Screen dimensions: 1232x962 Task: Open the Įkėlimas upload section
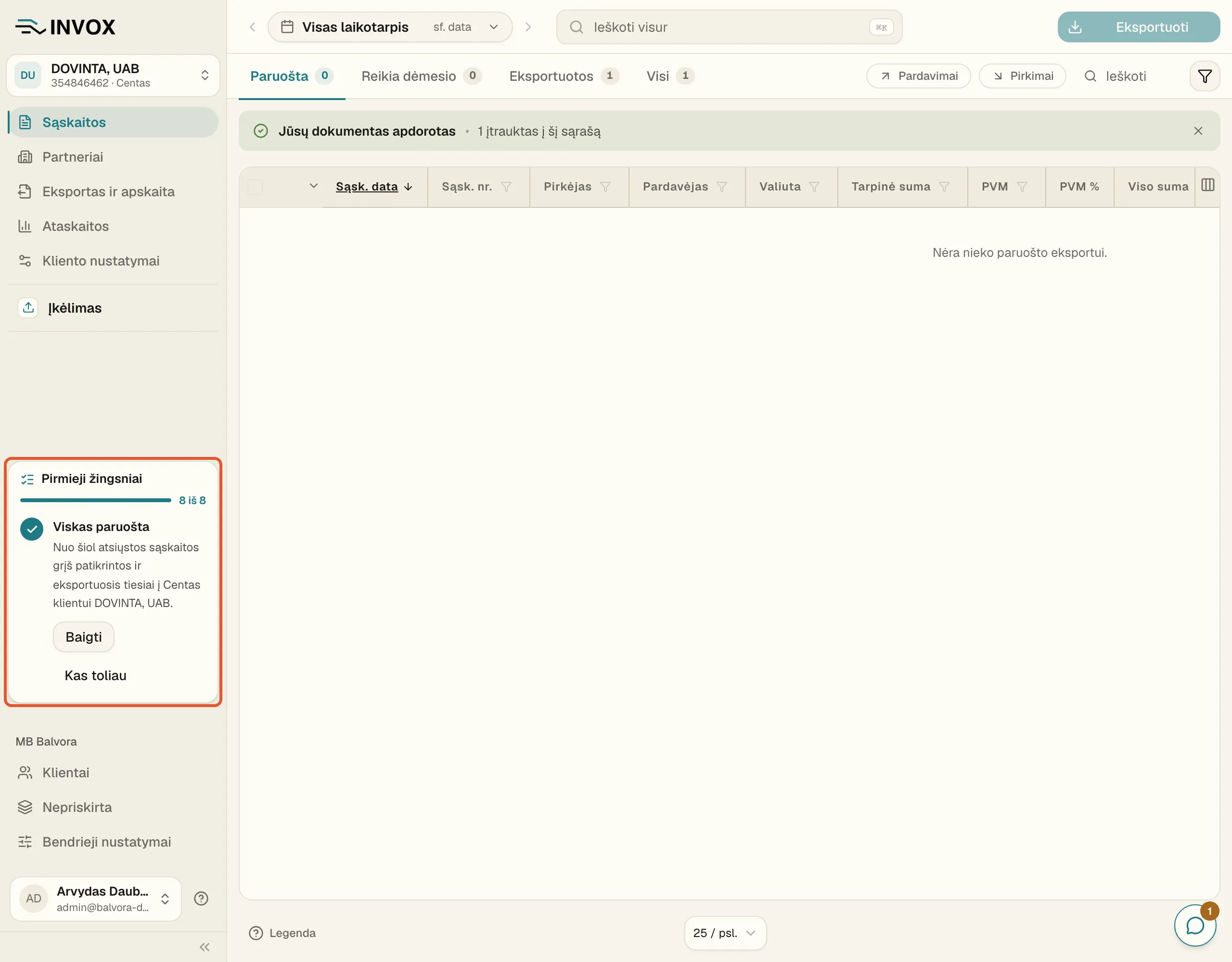click(x=113, y=308)
